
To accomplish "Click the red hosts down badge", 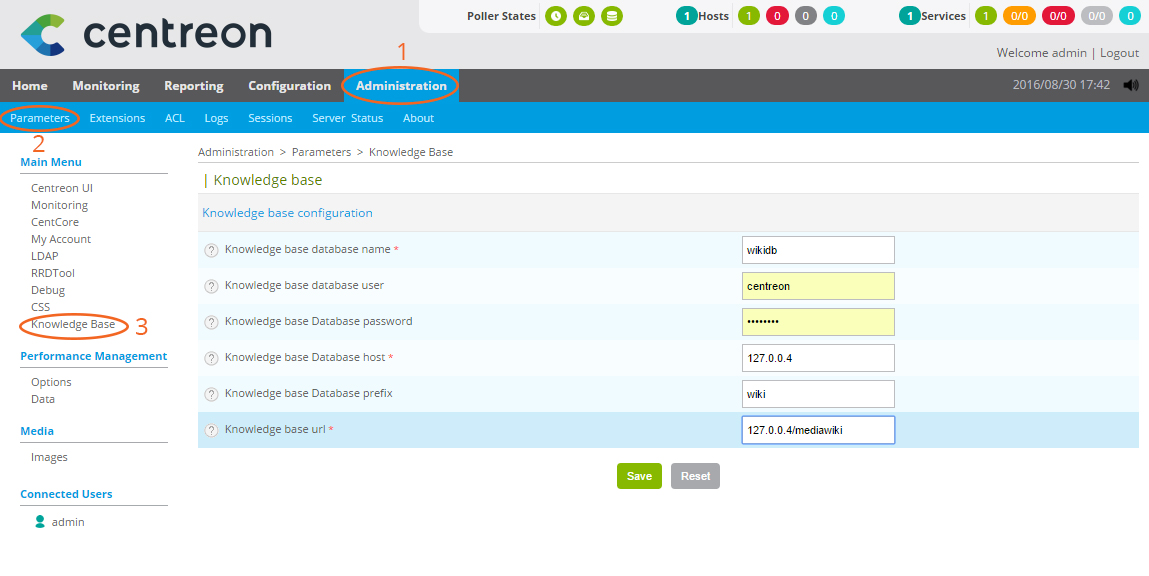I will tap(777, 15).
